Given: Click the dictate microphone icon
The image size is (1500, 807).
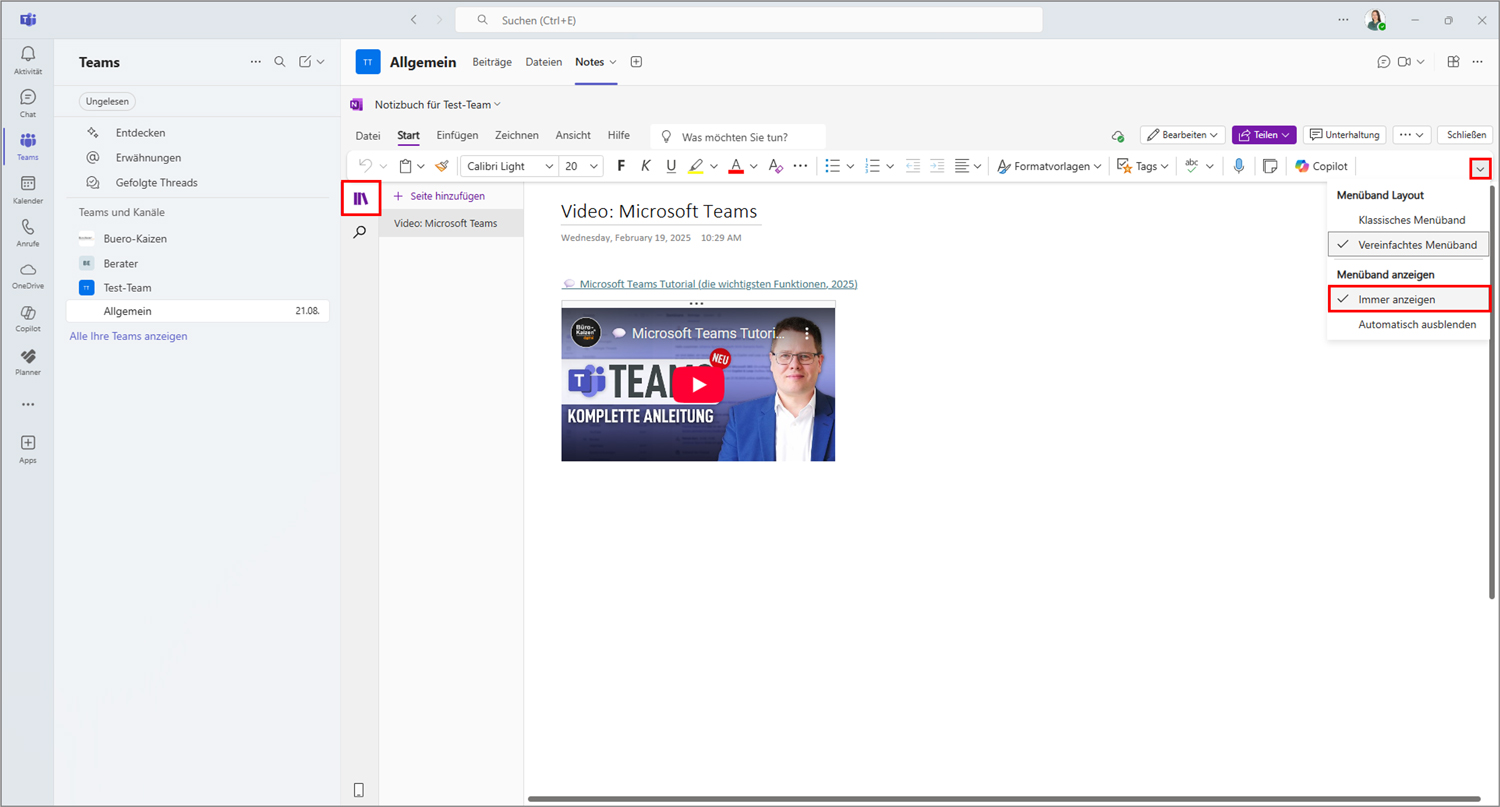Looking at the screenshot, I should tap(1238, 166).
